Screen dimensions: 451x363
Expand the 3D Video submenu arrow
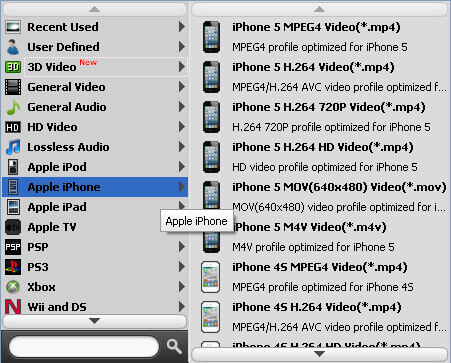tap(182, 67)
